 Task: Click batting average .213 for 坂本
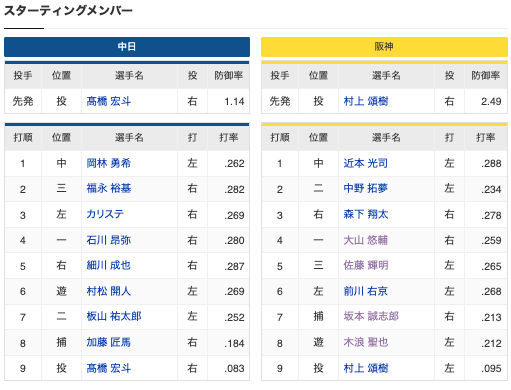click(491, 317)
